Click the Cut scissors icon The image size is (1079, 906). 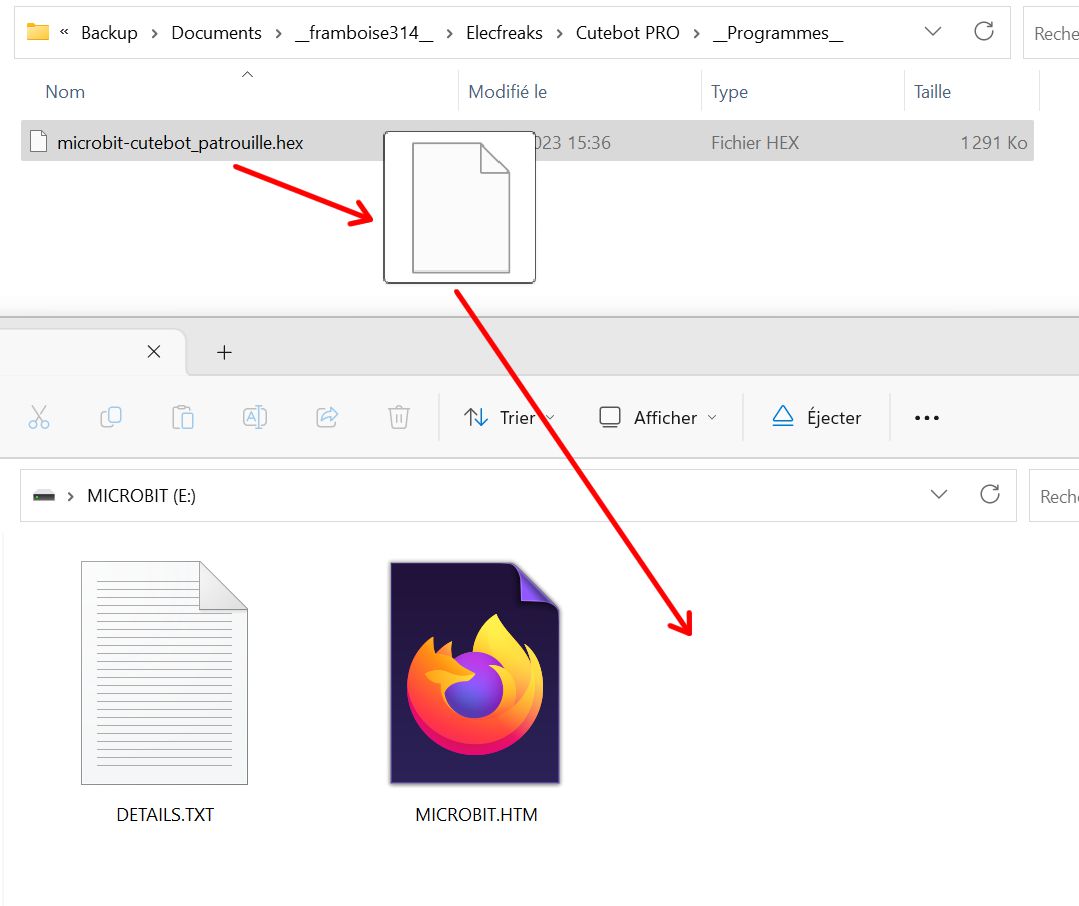[x=39, y=417]
